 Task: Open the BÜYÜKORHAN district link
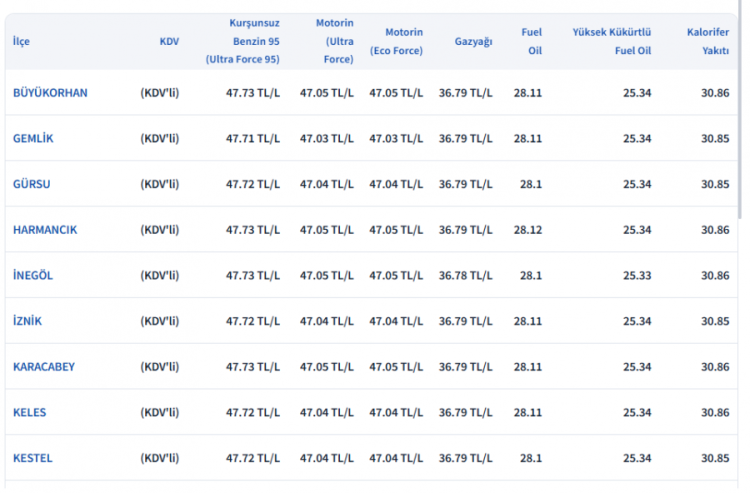pyautogui.click(x=50, y=93)
